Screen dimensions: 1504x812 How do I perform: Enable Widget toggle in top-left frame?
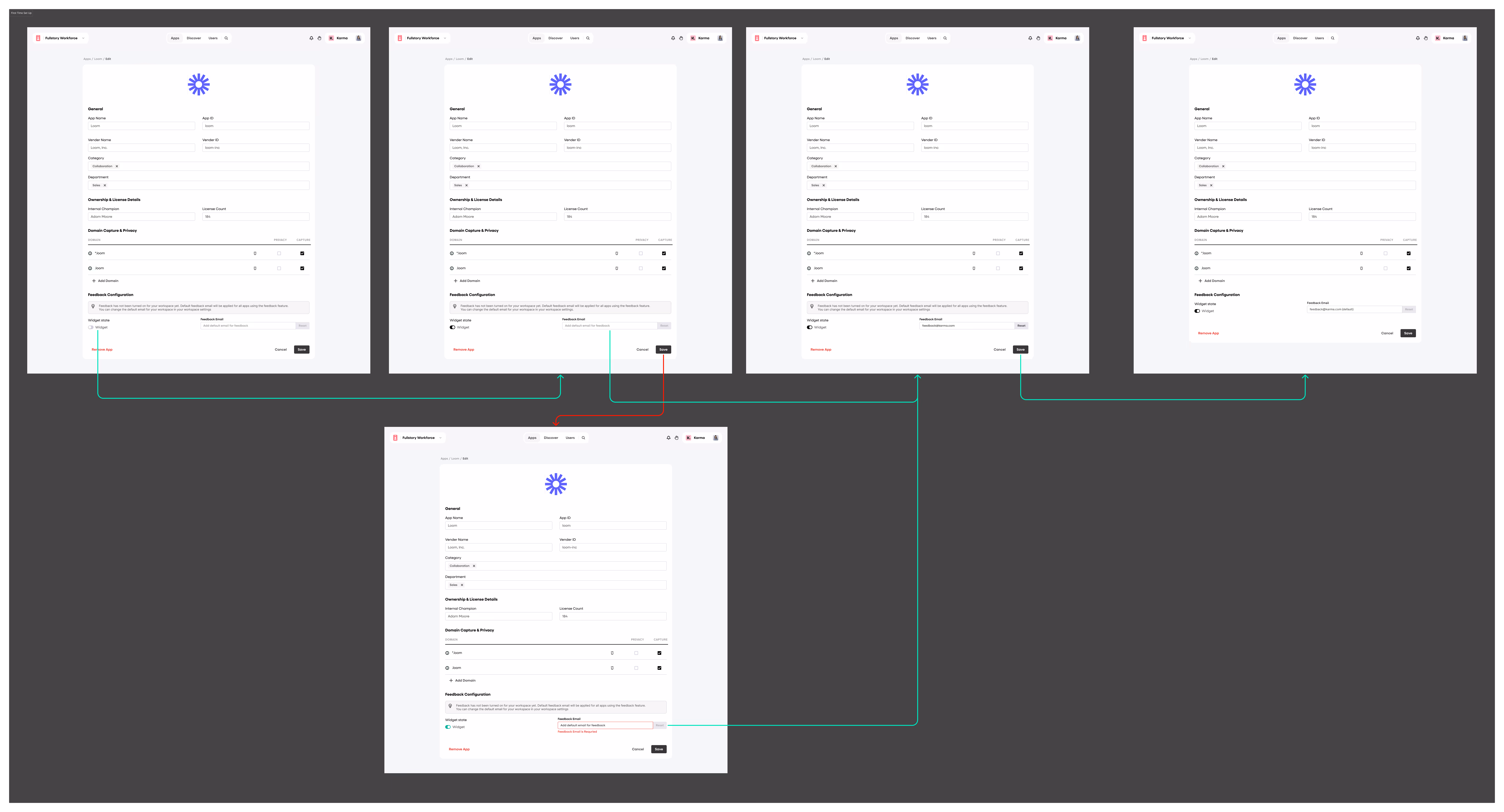point(91,328)
